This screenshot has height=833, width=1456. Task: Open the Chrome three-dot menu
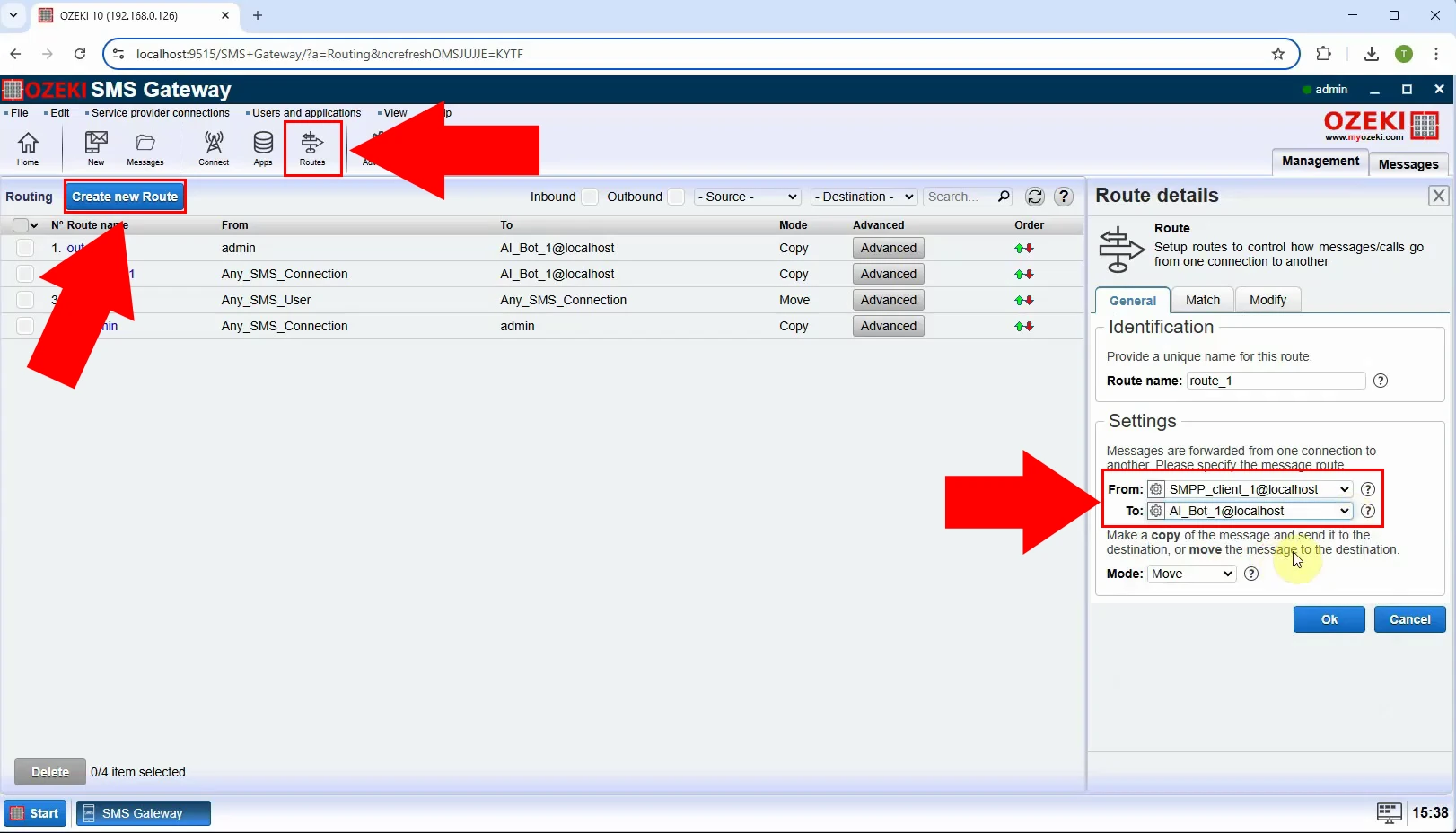1438,54
